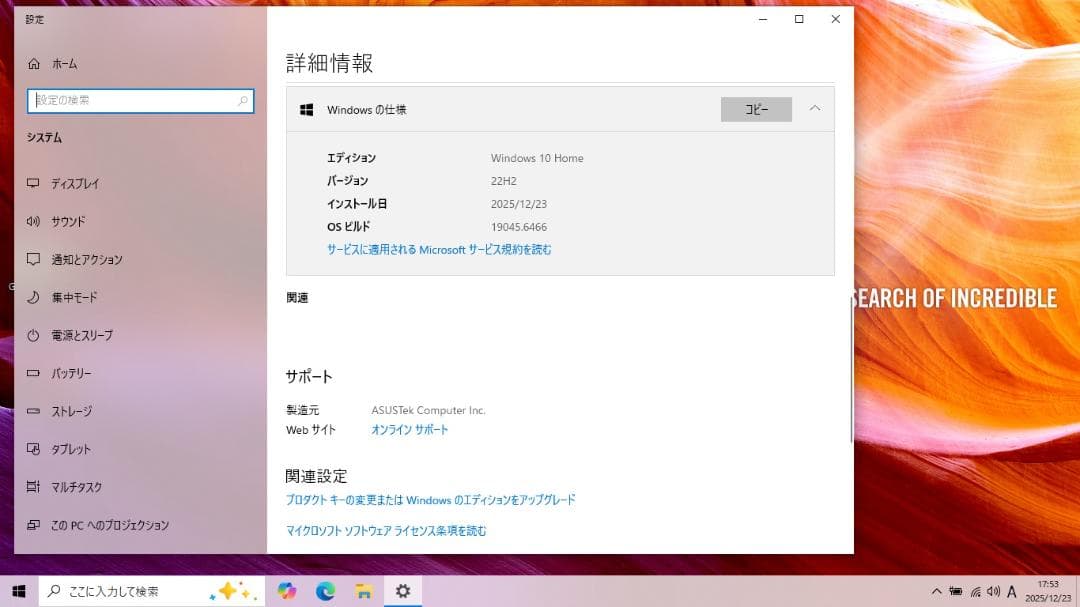Show hidden system tray icons

click(x=936, y=591)
